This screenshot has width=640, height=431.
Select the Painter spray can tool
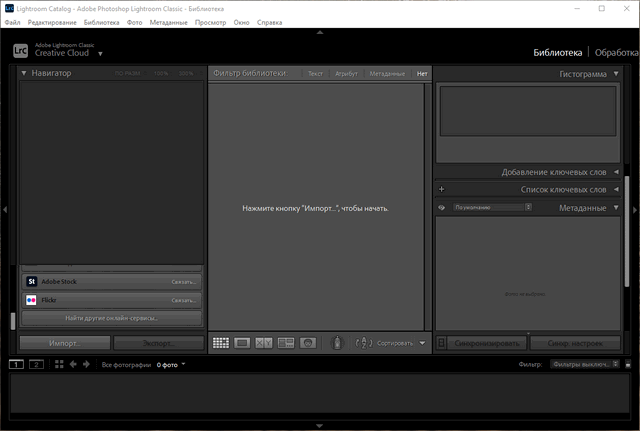(x=337, y=343)
